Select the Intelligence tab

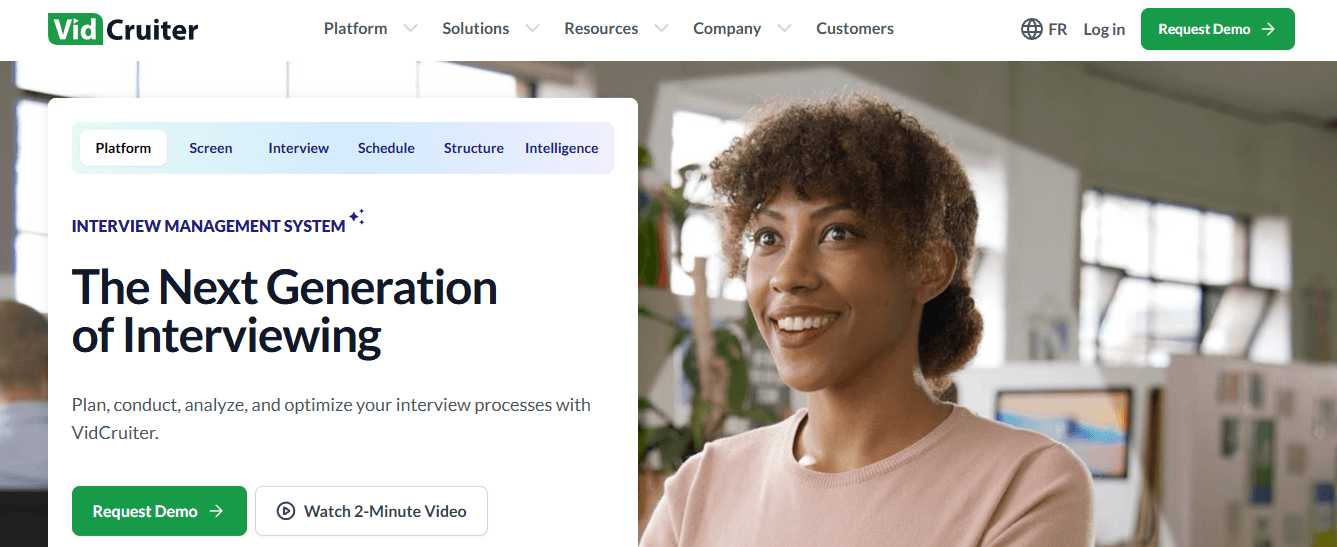562,148
